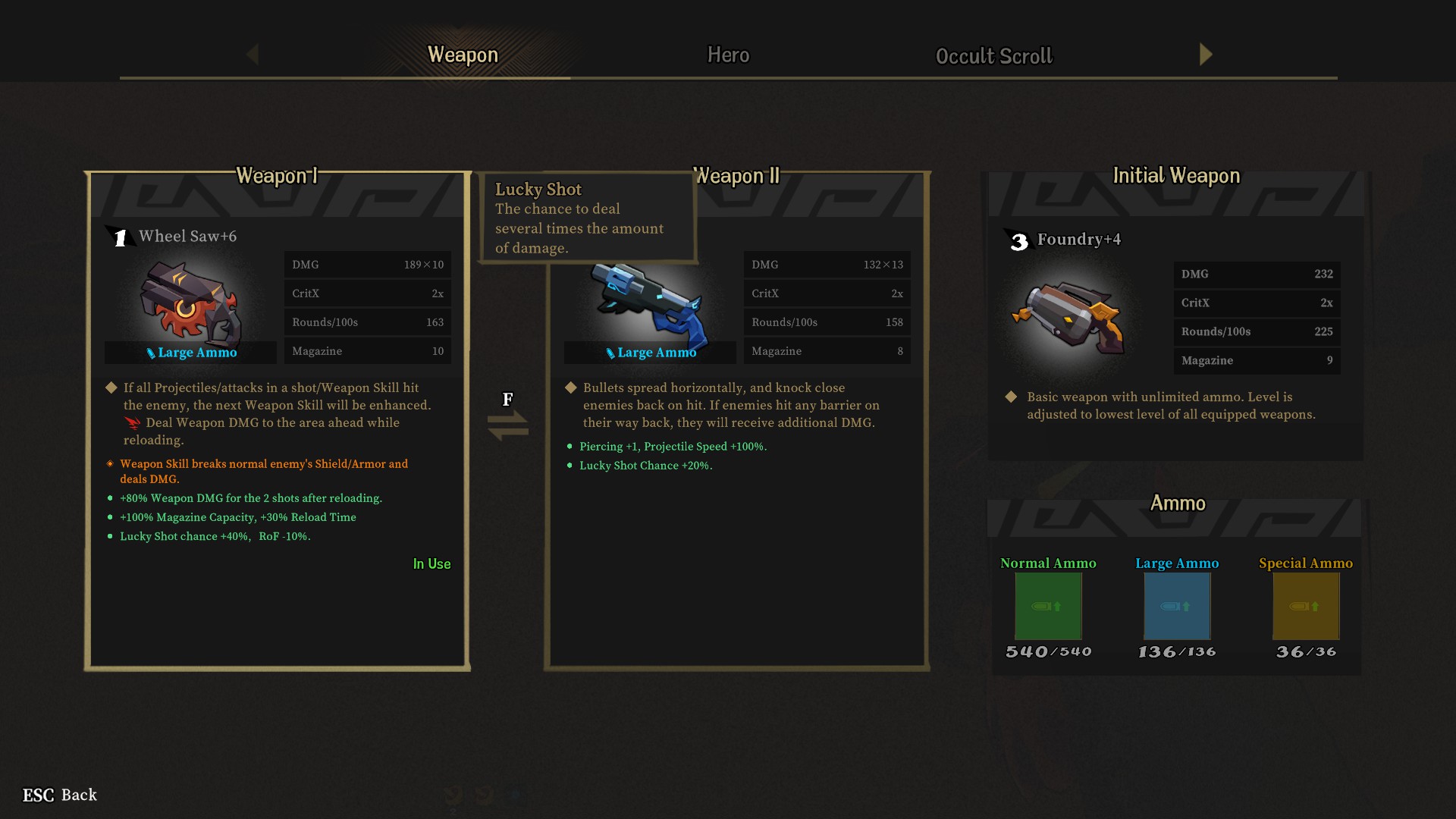Click the red reload skill icon
This screenshot has height=819, width=1456.
tap(133, 422)
